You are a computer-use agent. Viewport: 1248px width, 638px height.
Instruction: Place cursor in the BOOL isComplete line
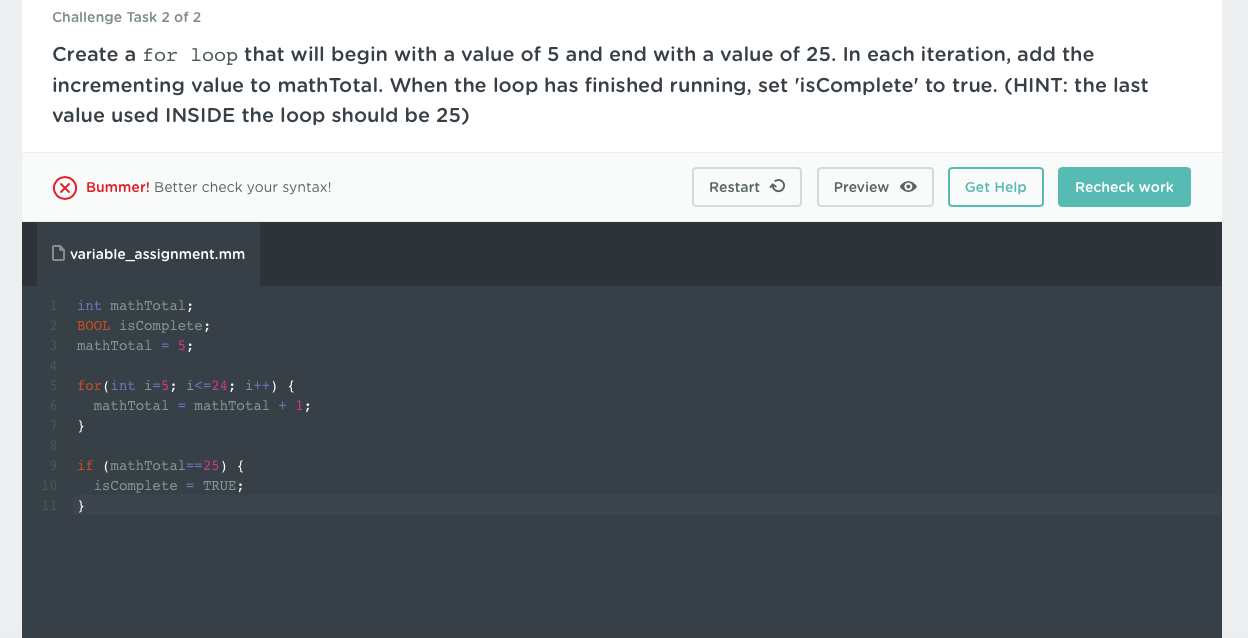pos(144,326)
